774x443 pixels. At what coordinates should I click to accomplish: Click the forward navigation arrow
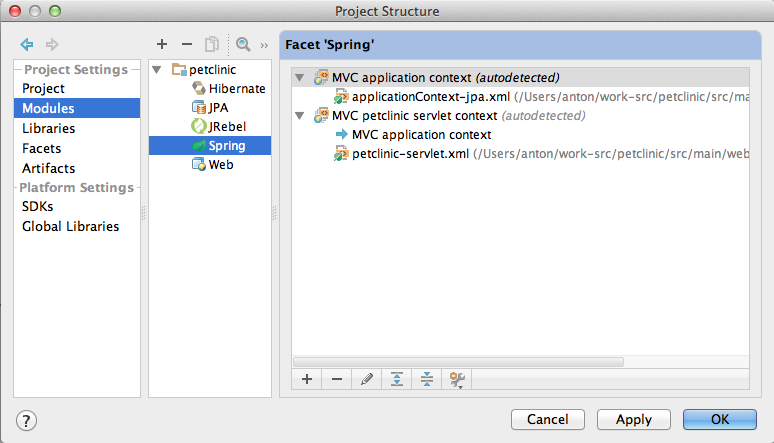(x=52, y=44)
